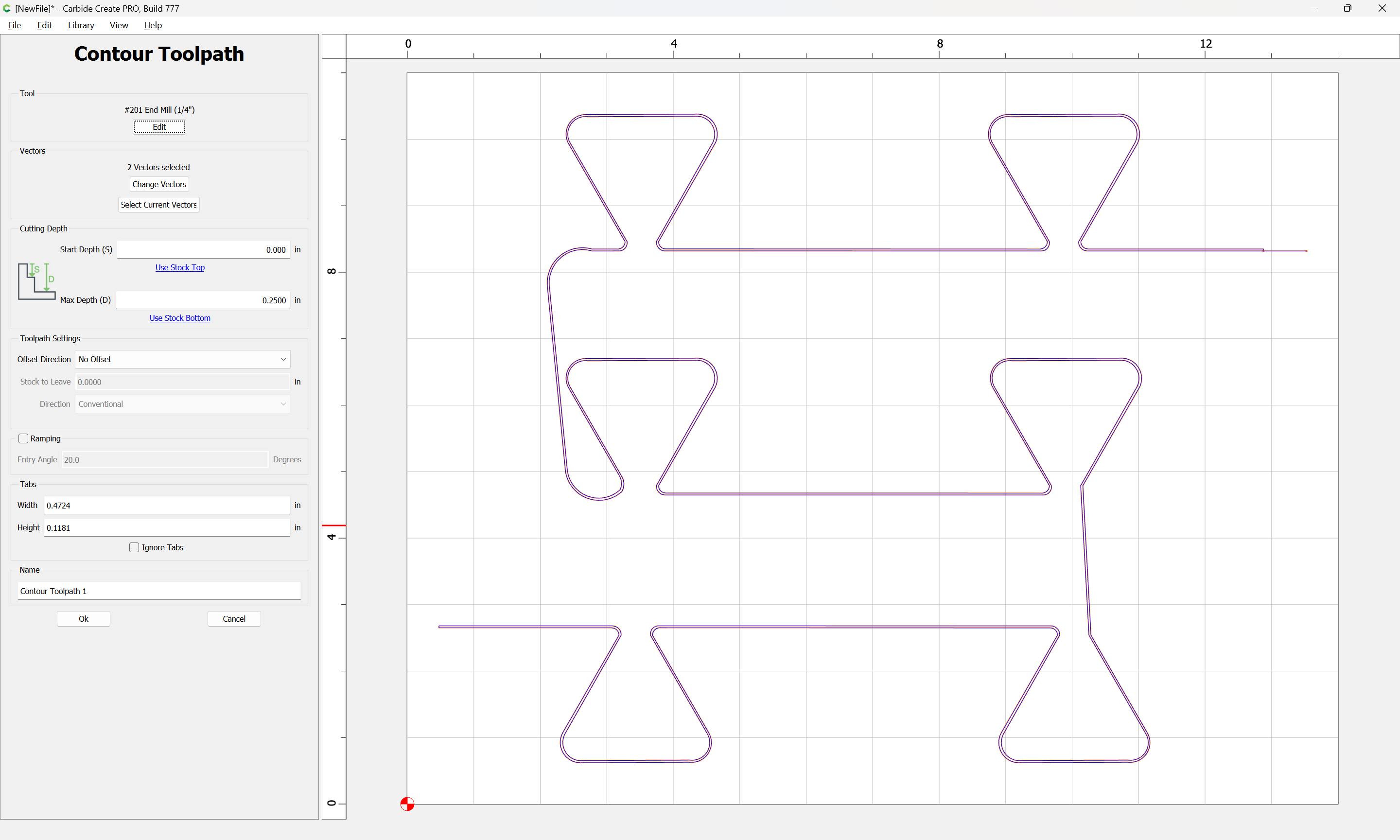Open the Direction Conventional dropdown

182,404
